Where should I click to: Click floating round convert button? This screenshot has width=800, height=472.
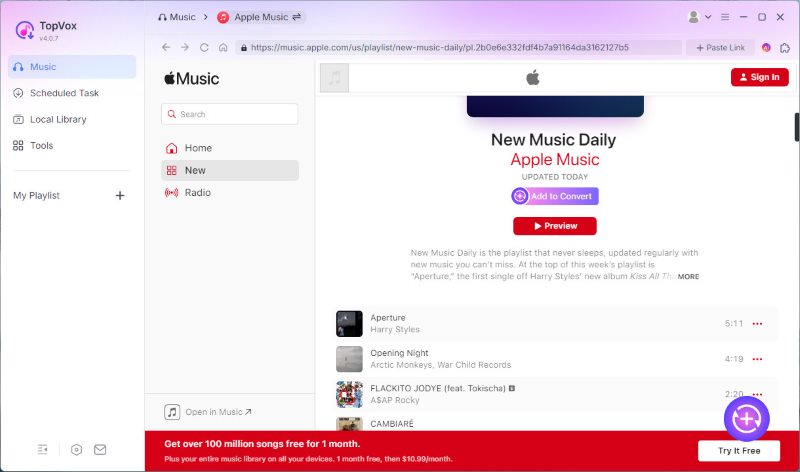point(746,419)
